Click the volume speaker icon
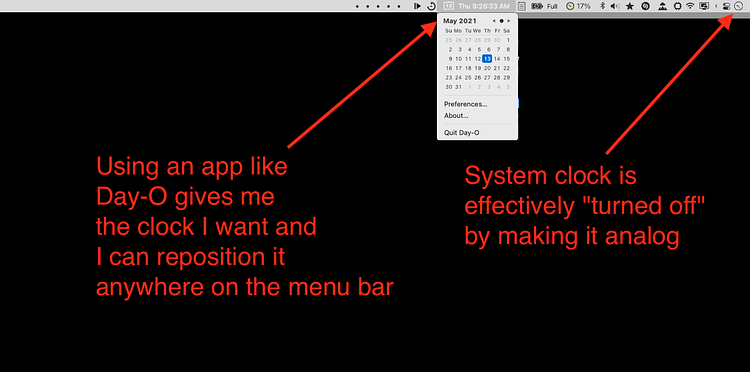The width and height of the screenshot is (750, 372). pyautogui.click(x=615, y=6)
